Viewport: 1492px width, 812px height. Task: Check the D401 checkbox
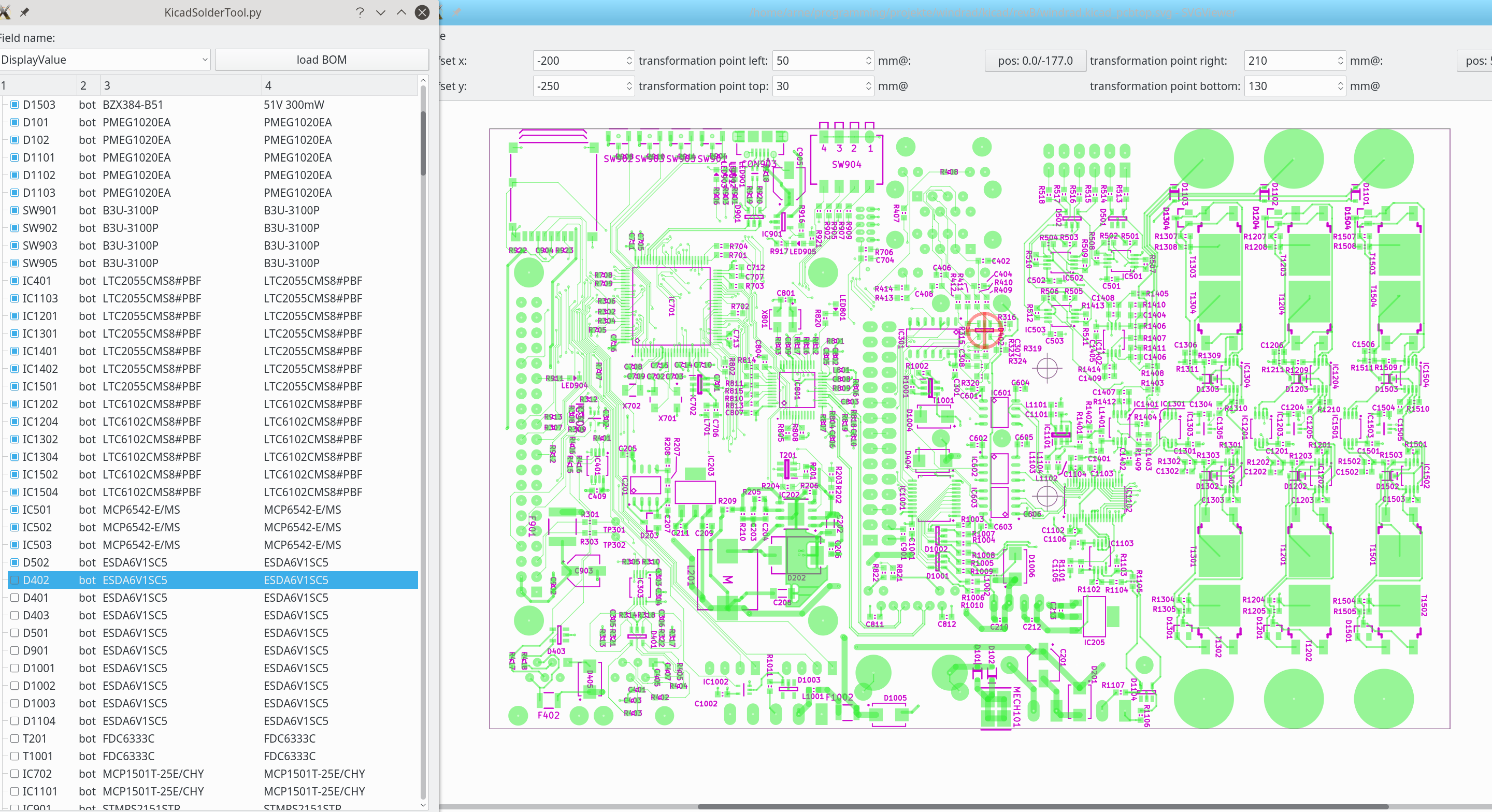pos(15,597)
